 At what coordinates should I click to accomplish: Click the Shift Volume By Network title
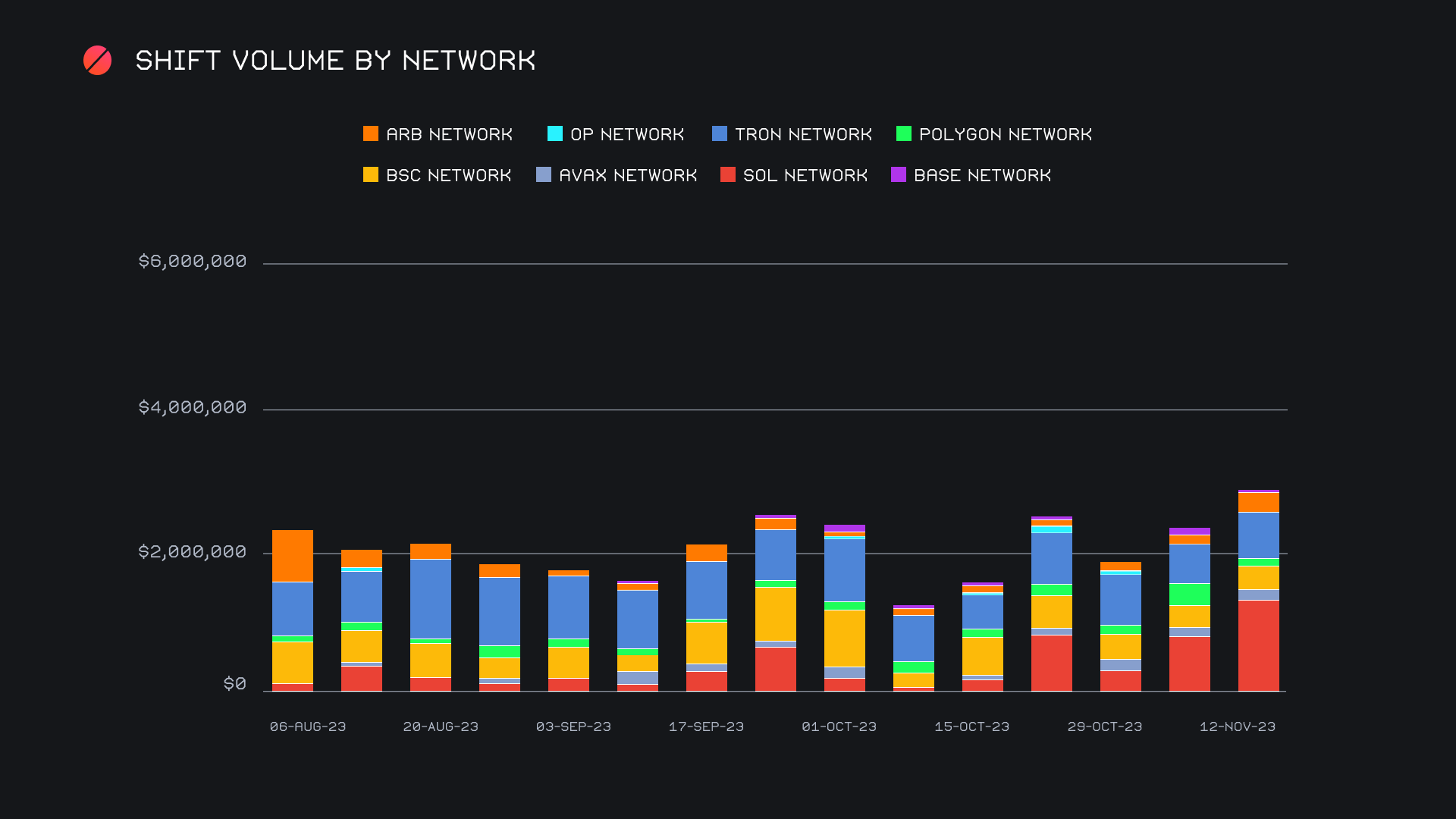pyautogui.click(x=335, y=61)
